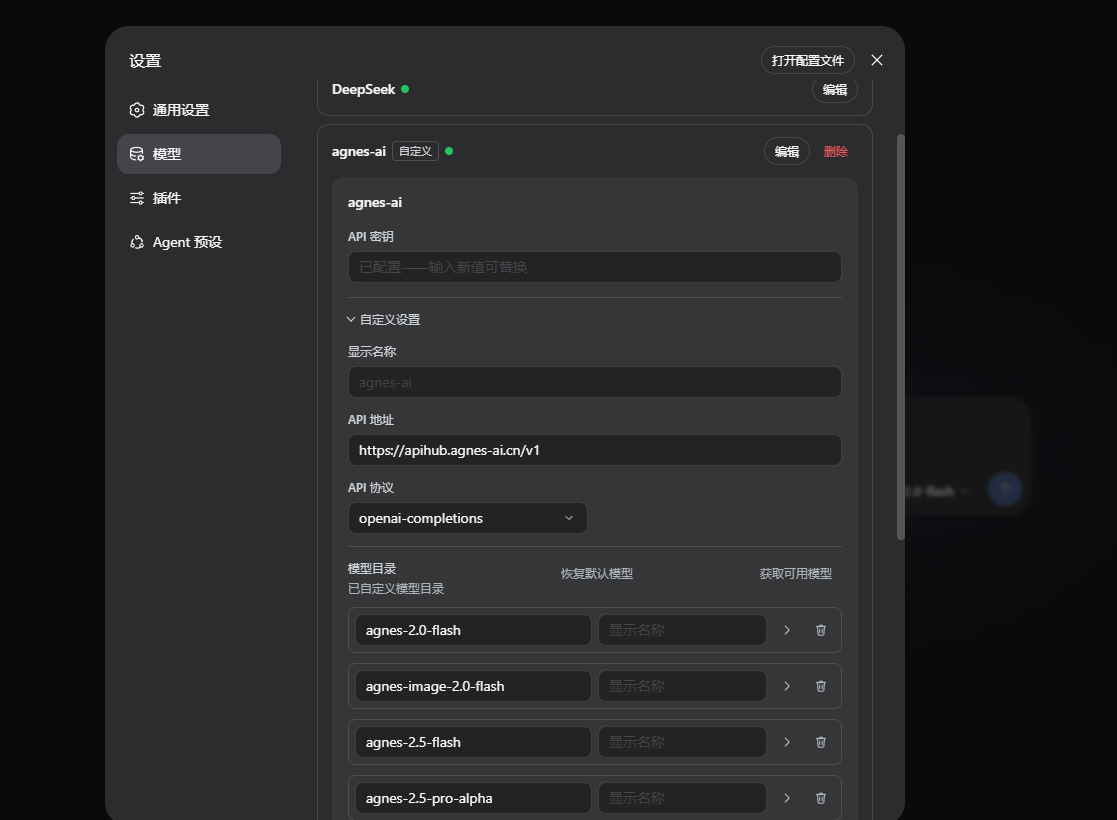
Task: Open the API 协议 openai-completions dropdown
Action: click(x=467, y=518)
